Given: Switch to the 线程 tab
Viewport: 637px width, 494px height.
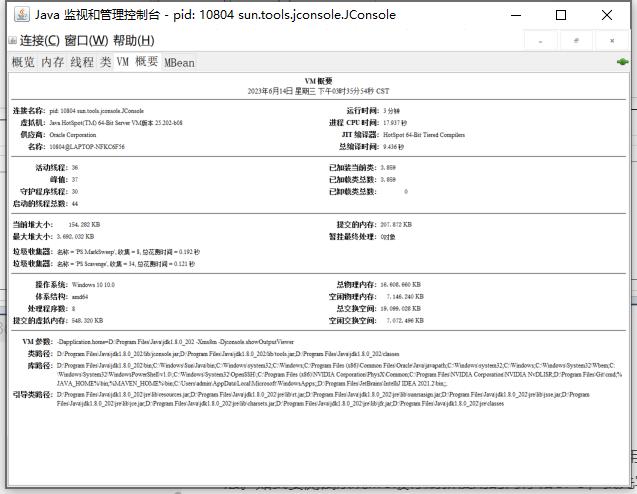Looking at the screenshot, I should pos(82,62).
